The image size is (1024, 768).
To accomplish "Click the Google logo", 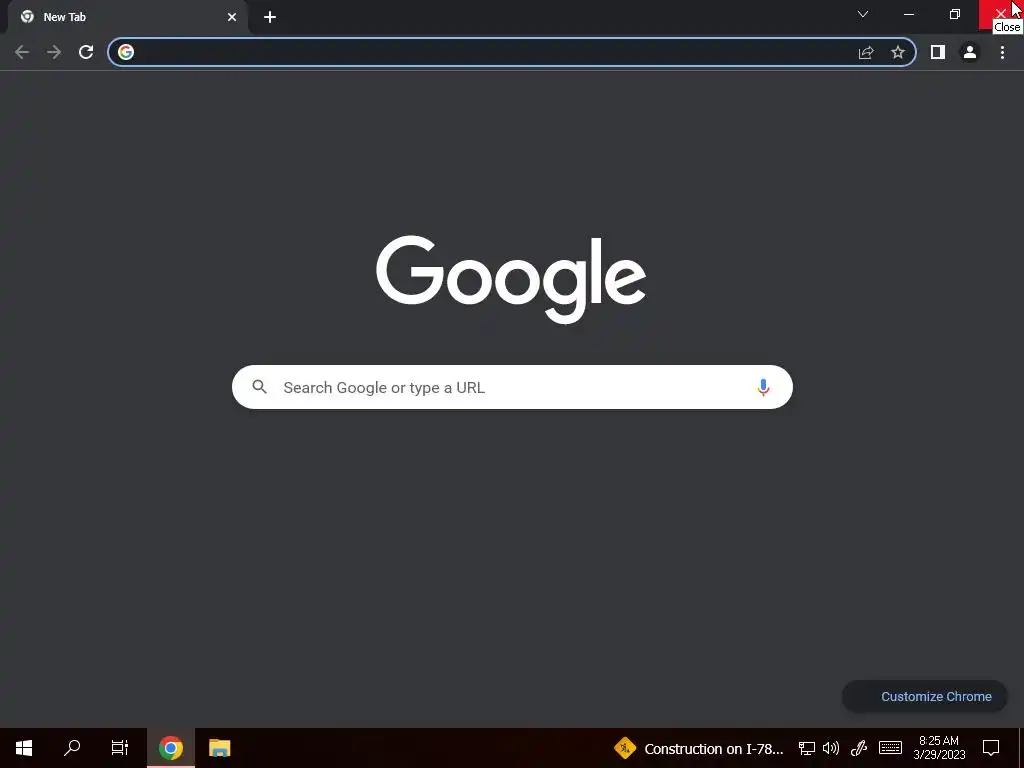I will pos(511,279).
